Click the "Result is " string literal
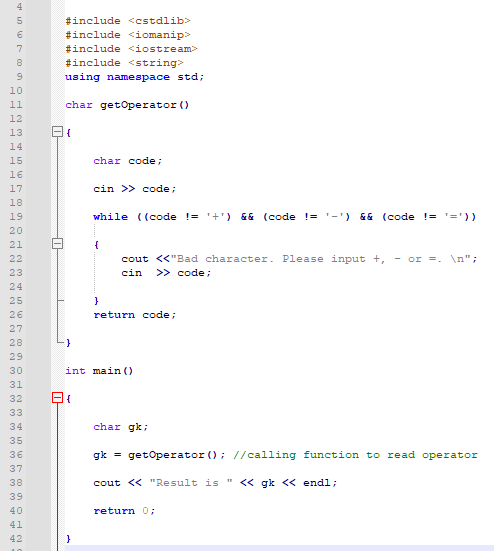 click(191, 482)
